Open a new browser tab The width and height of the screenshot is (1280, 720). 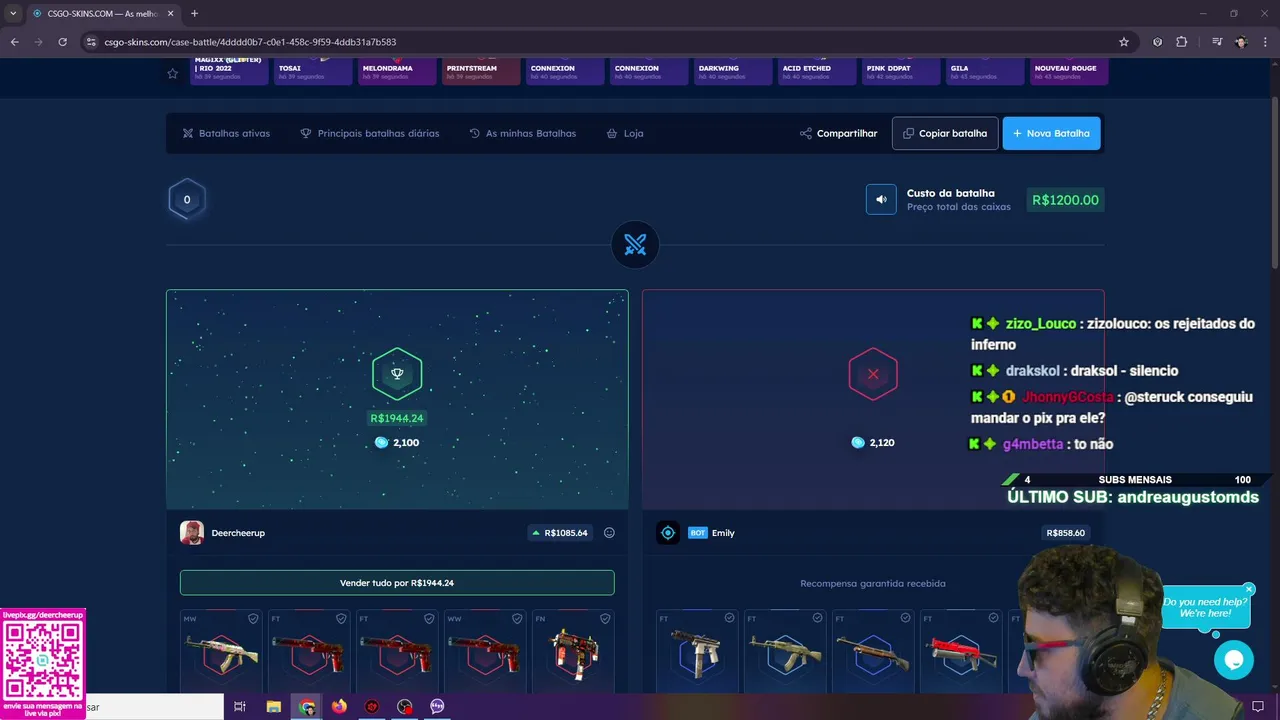pos(194,14)
